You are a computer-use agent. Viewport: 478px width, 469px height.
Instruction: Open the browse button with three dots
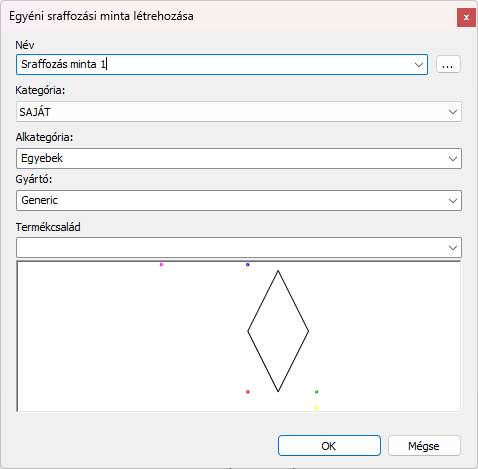[x=448, y=64]
